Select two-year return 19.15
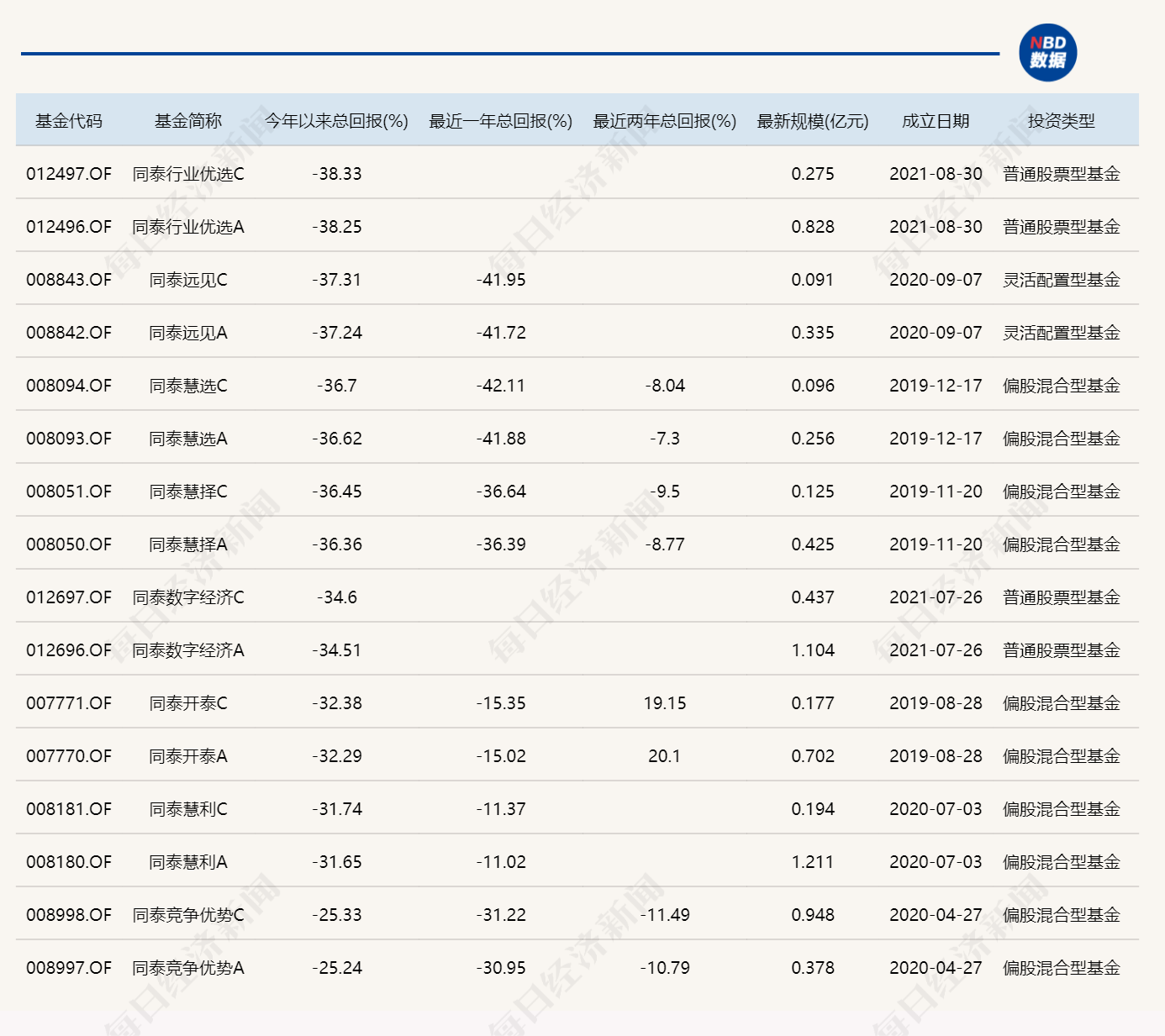Viewport: 1165px width, 1036px height. 665,703
